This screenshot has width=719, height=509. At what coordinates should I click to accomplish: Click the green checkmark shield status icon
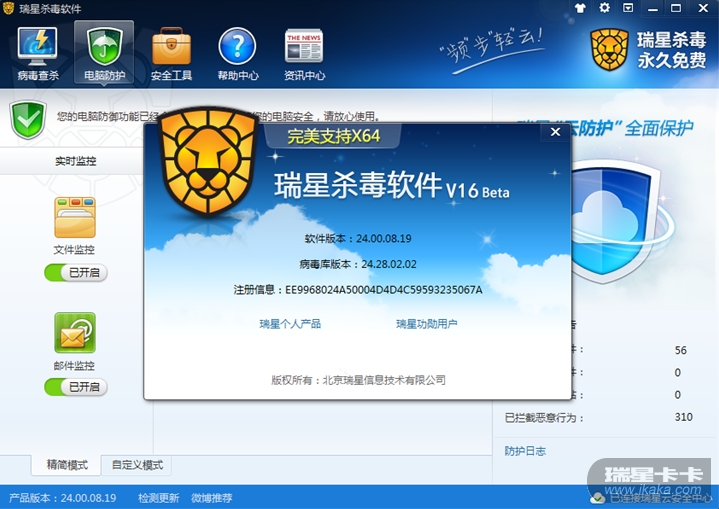coord(28,119)
